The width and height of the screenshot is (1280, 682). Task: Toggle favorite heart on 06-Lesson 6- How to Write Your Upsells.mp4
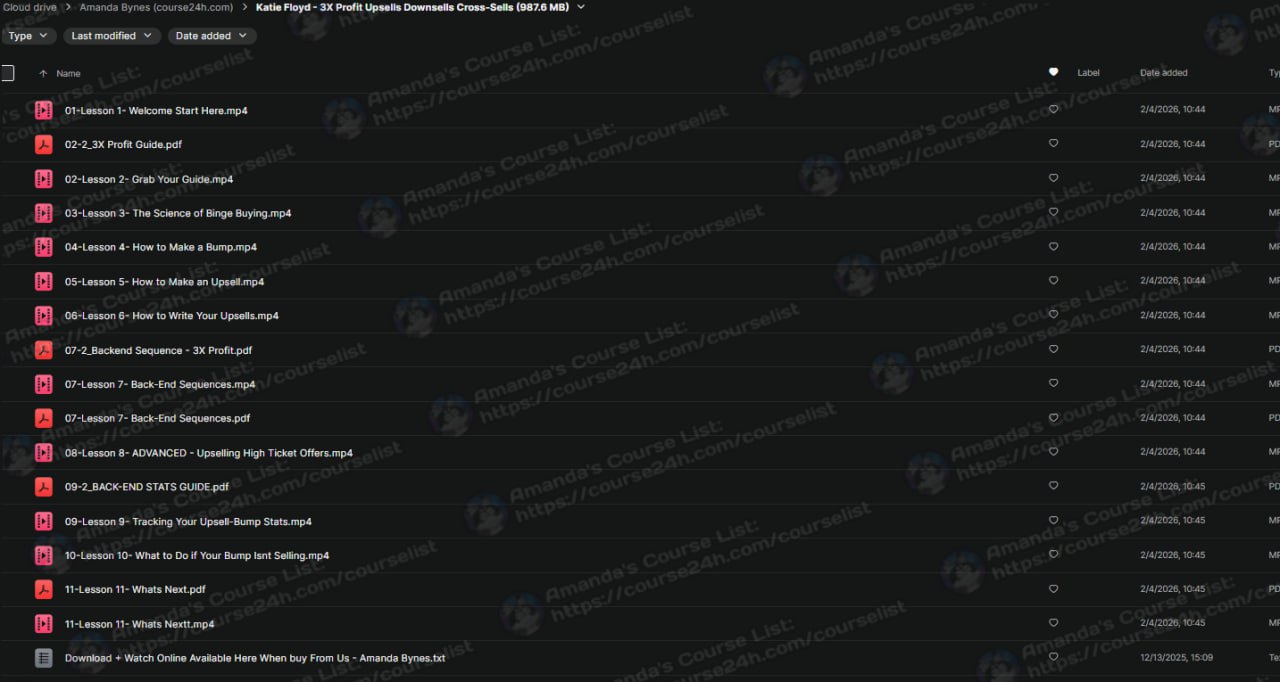coord(1053,315)
